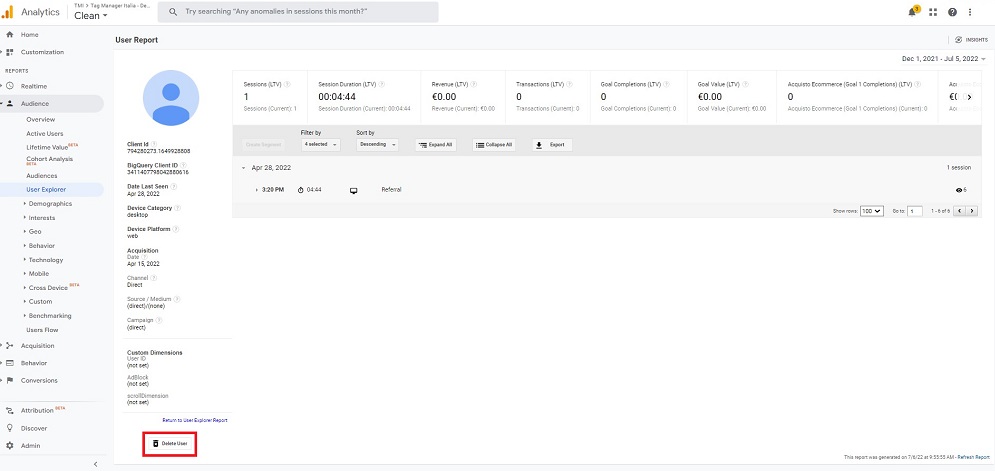Go to the next results page
This screenshot has width=995, height=471.
click(x=972, y=211)
